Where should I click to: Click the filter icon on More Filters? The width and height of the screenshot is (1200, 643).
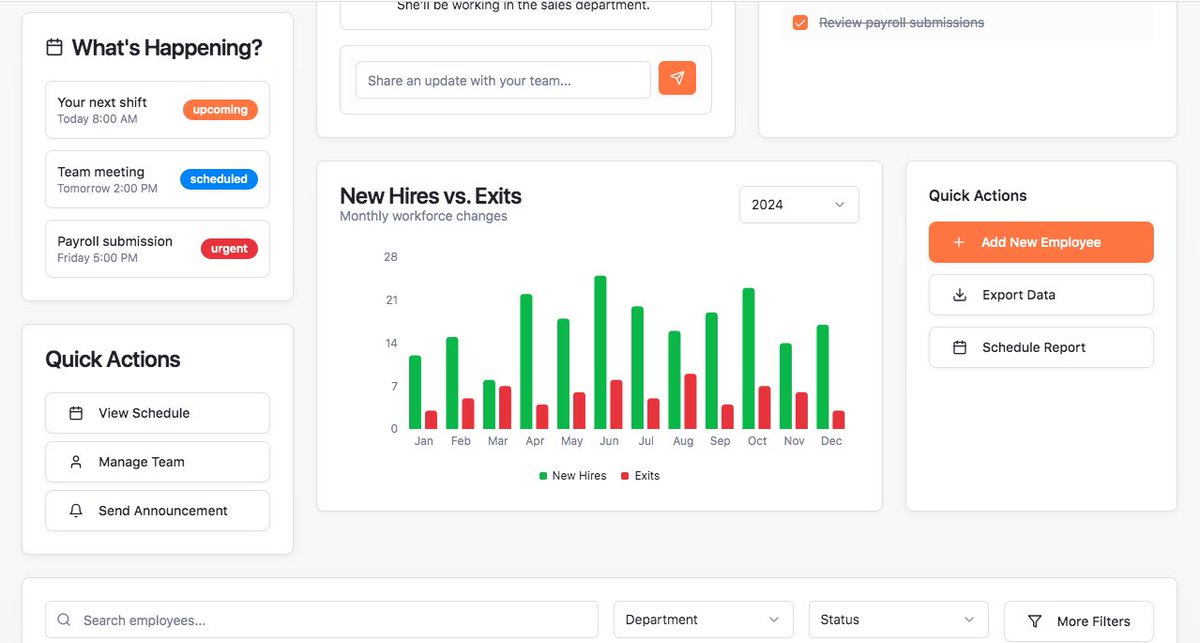1037,621
